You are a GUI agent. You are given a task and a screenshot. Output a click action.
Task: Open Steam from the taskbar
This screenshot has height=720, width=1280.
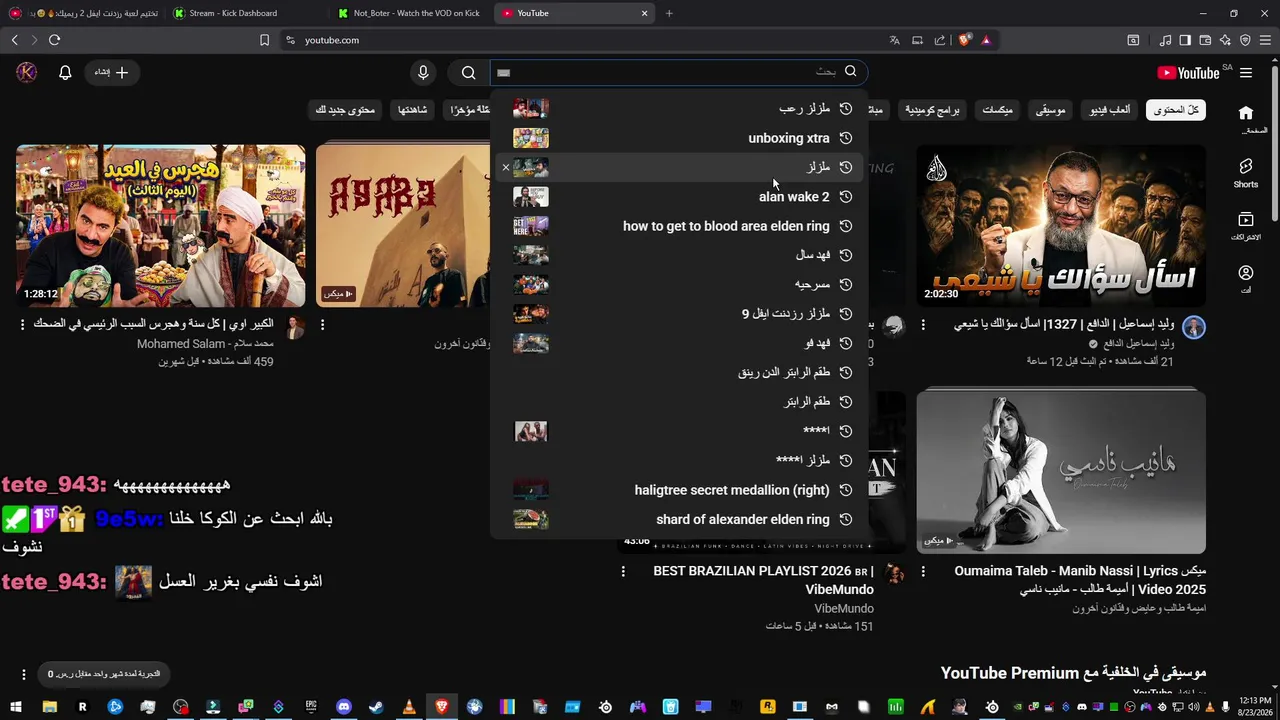click(x=376, y=707)
